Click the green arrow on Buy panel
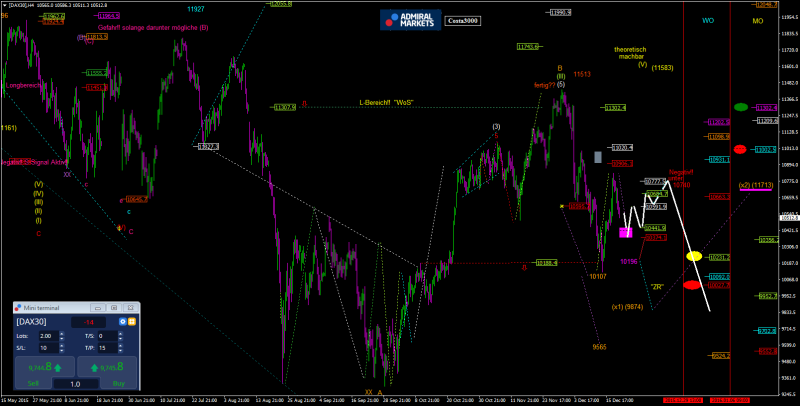 click(95, 368)
